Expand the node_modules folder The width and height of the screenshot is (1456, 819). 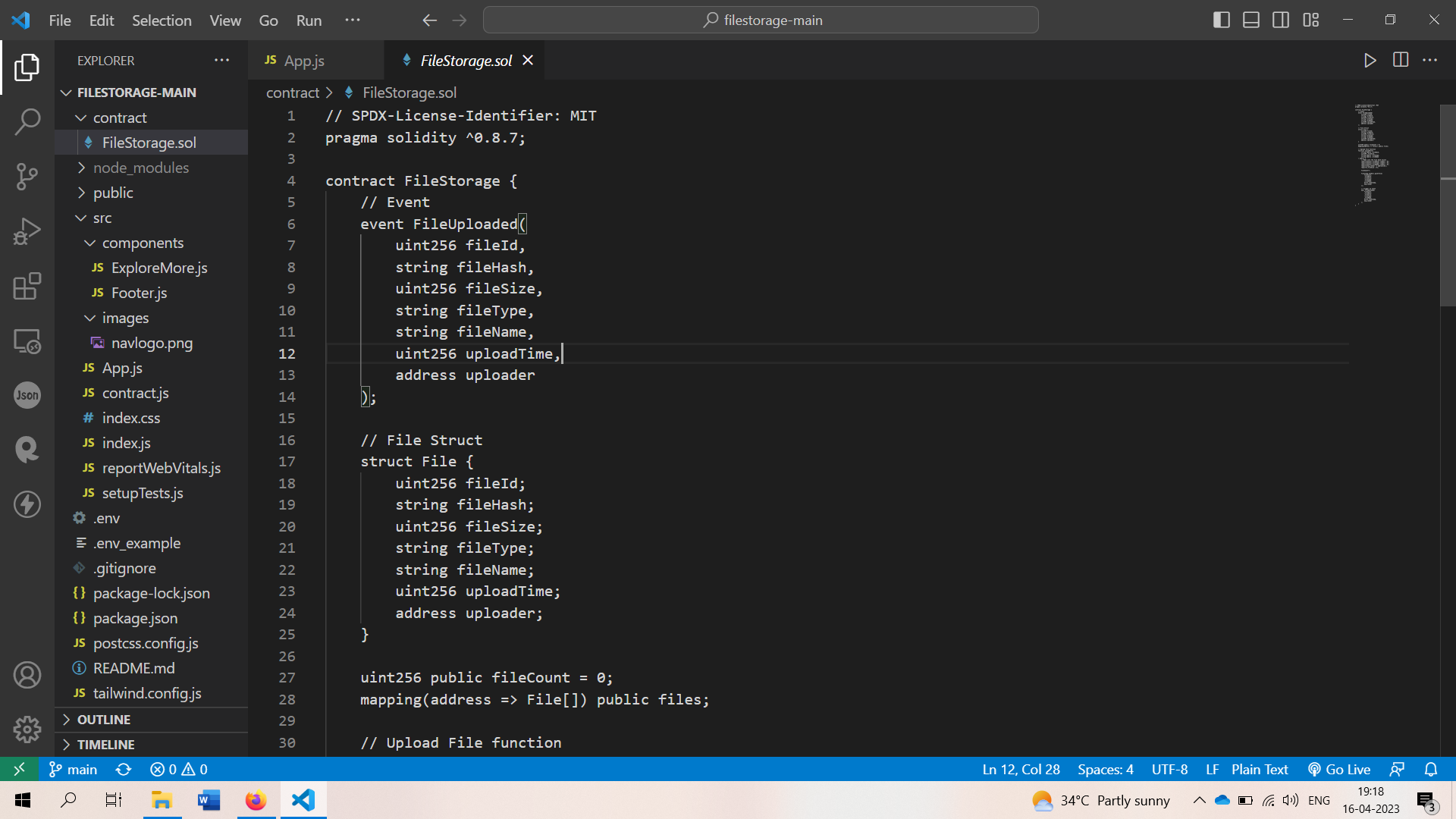(x=141, y=168)
